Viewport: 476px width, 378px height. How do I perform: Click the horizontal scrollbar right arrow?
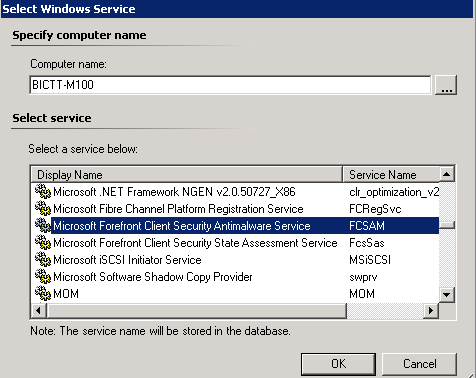coord(431,310)
